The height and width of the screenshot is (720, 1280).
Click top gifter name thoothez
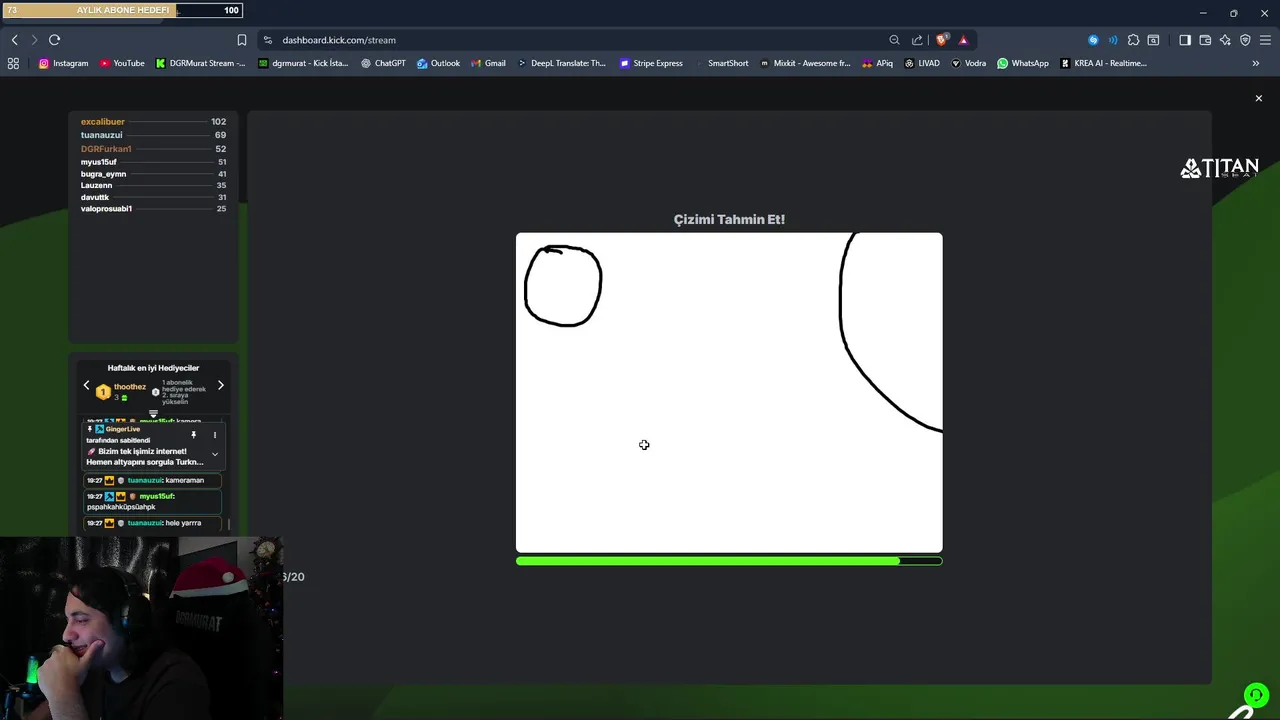pos(130,387)
